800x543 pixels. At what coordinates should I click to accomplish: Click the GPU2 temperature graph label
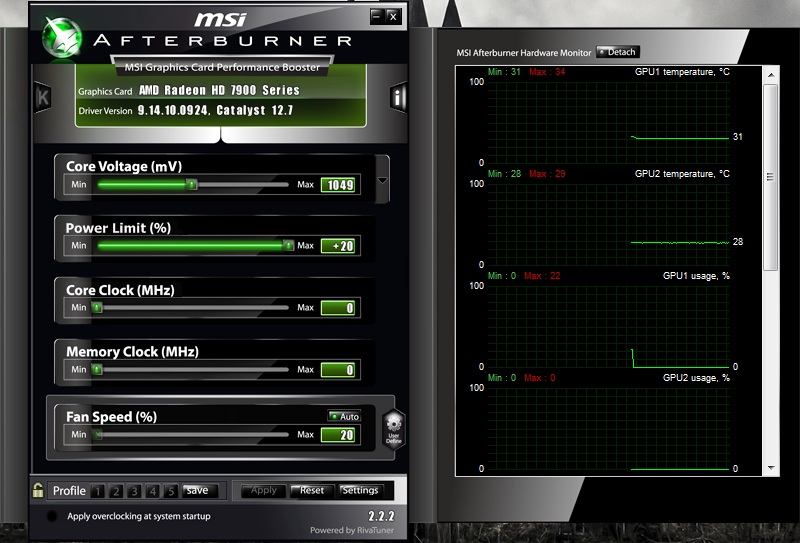(x=682, y=174)
